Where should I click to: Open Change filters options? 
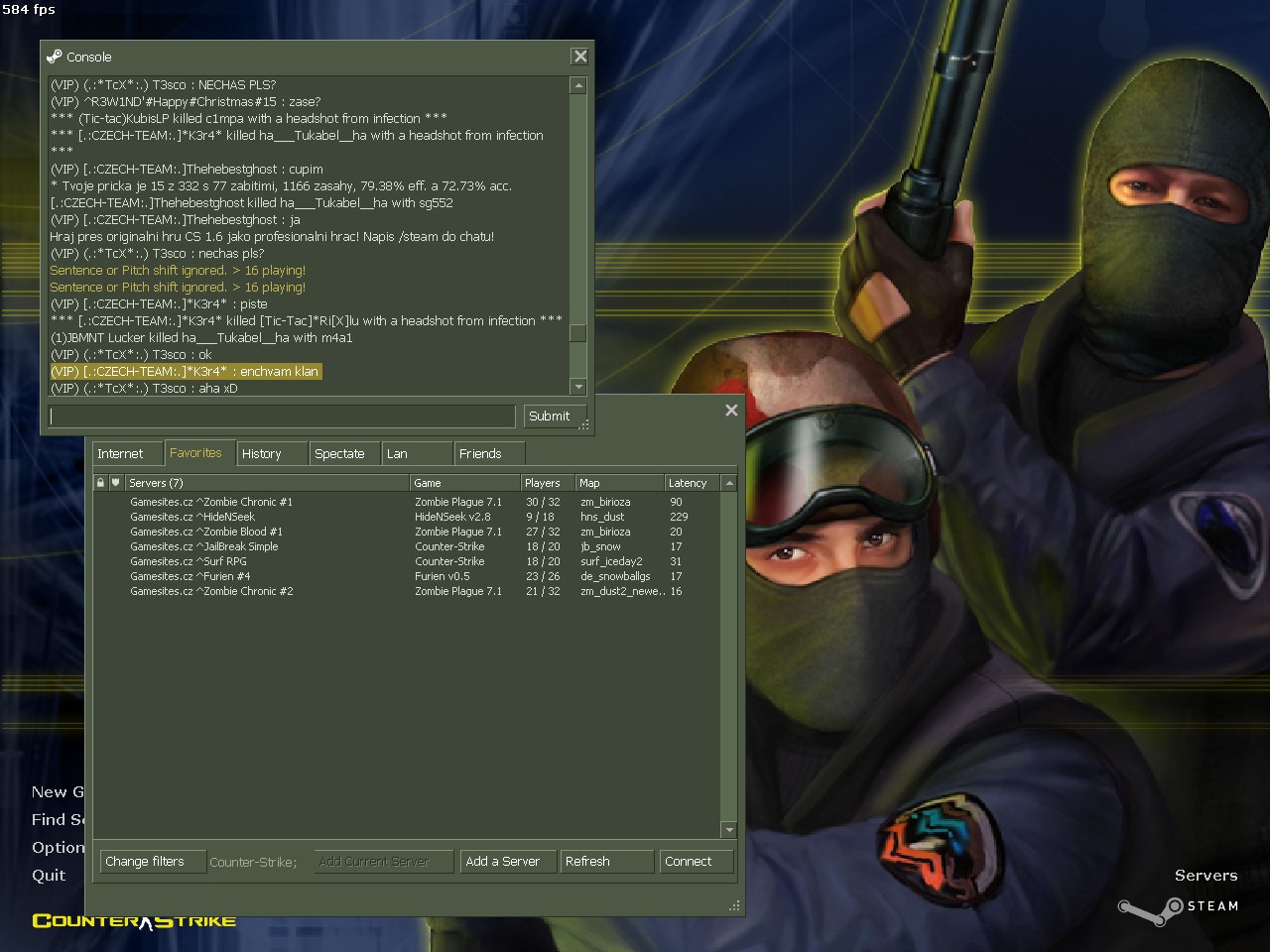click(x=152, y=862)
